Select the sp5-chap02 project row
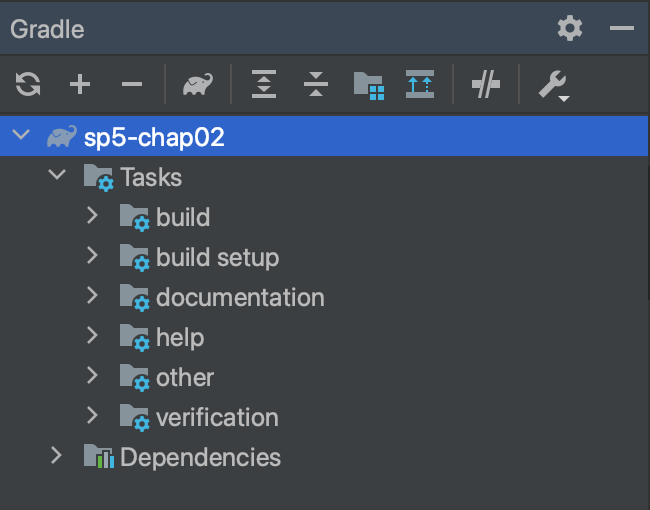650x510 pixels. click(324, 136)
